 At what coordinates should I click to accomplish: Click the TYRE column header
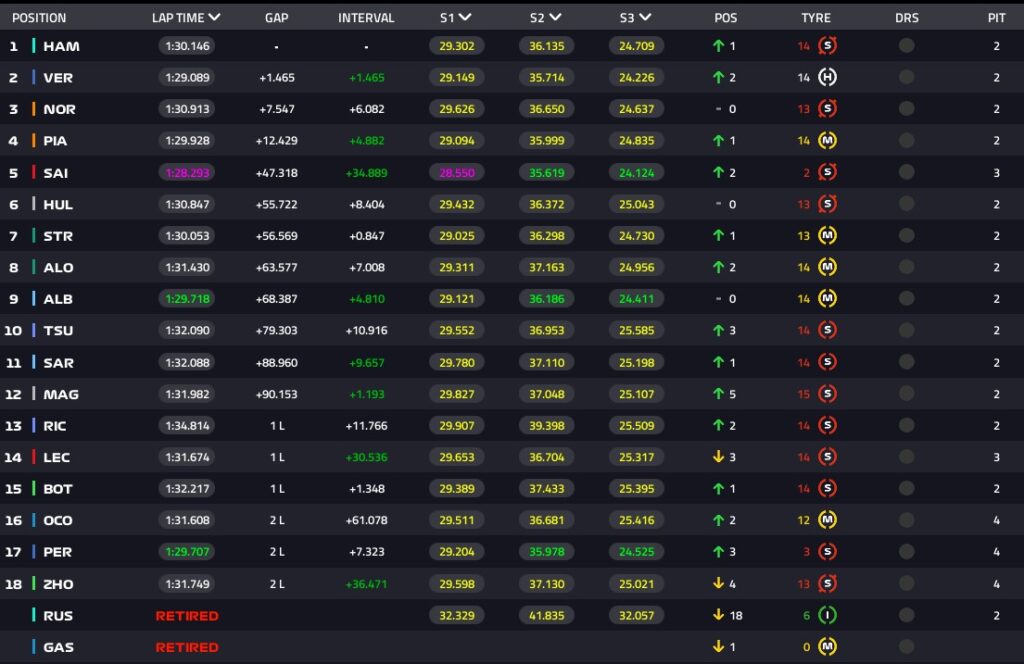tap(816, 18)
